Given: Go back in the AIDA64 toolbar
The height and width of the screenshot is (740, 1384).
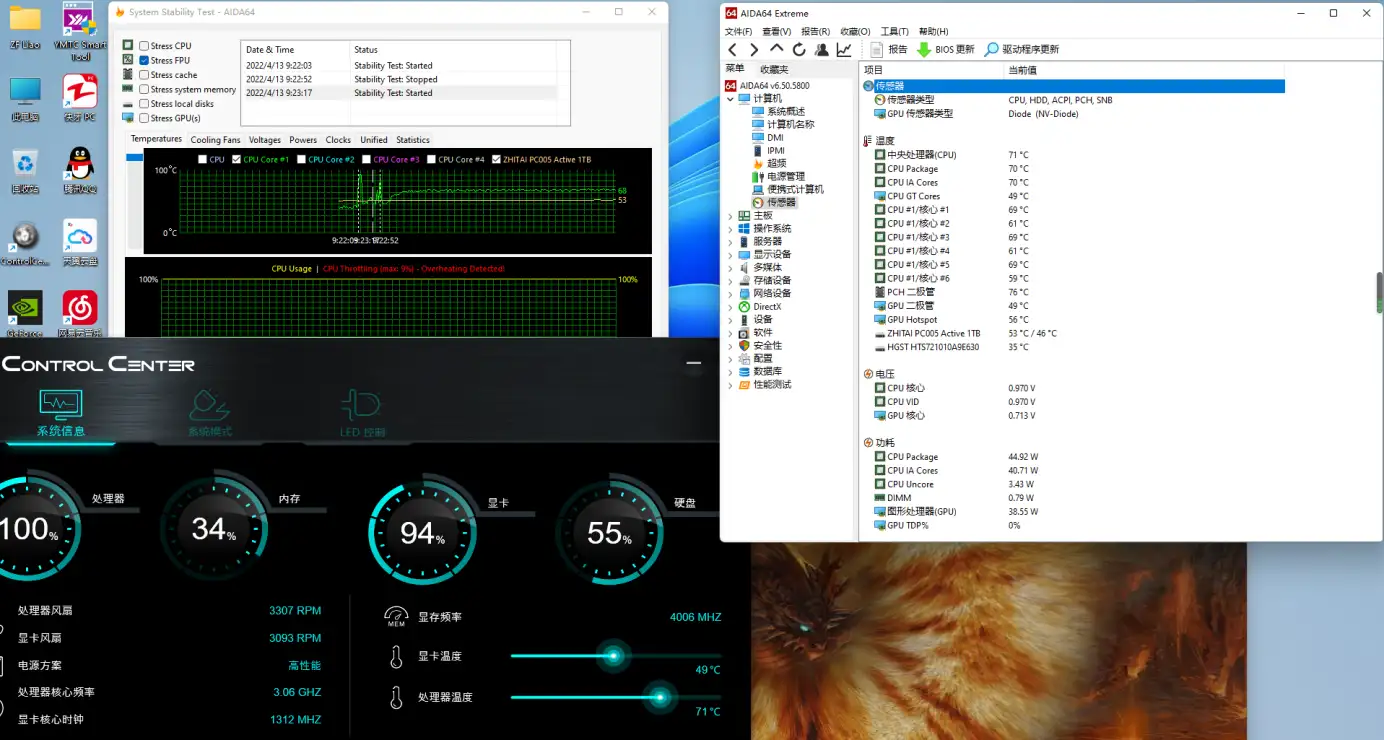Looking at the screenshot, I should coord(732,49).
